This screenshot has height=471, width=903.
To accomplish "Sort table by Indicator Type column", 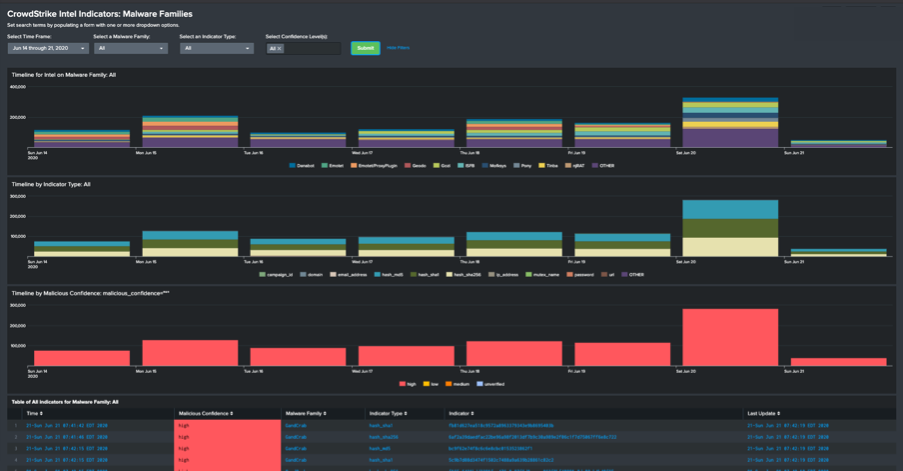I will point(388,413).
